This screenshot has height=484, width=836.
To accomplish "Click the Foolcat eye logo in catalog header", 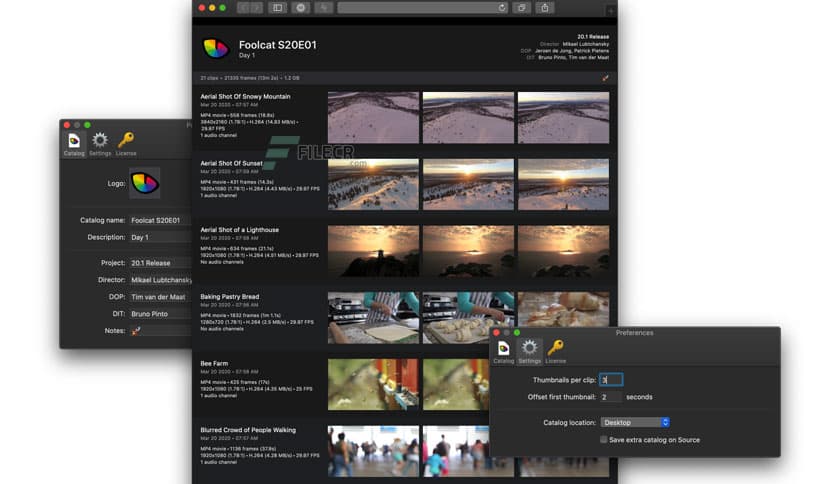I will (x=216, y=49).
